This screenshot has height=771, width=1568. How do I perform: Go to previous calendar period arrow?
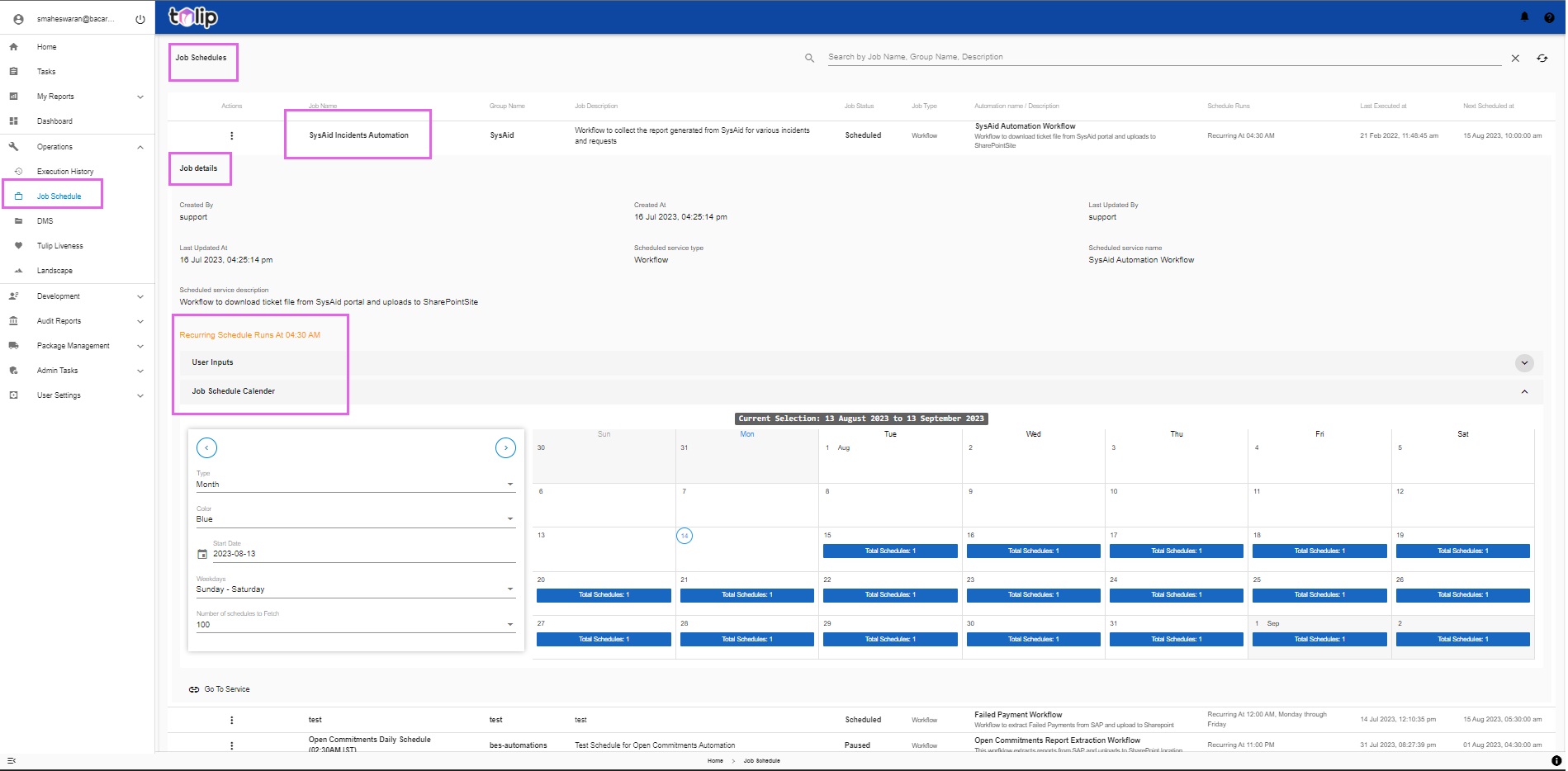pyautogui.click(x=206, y=447)
